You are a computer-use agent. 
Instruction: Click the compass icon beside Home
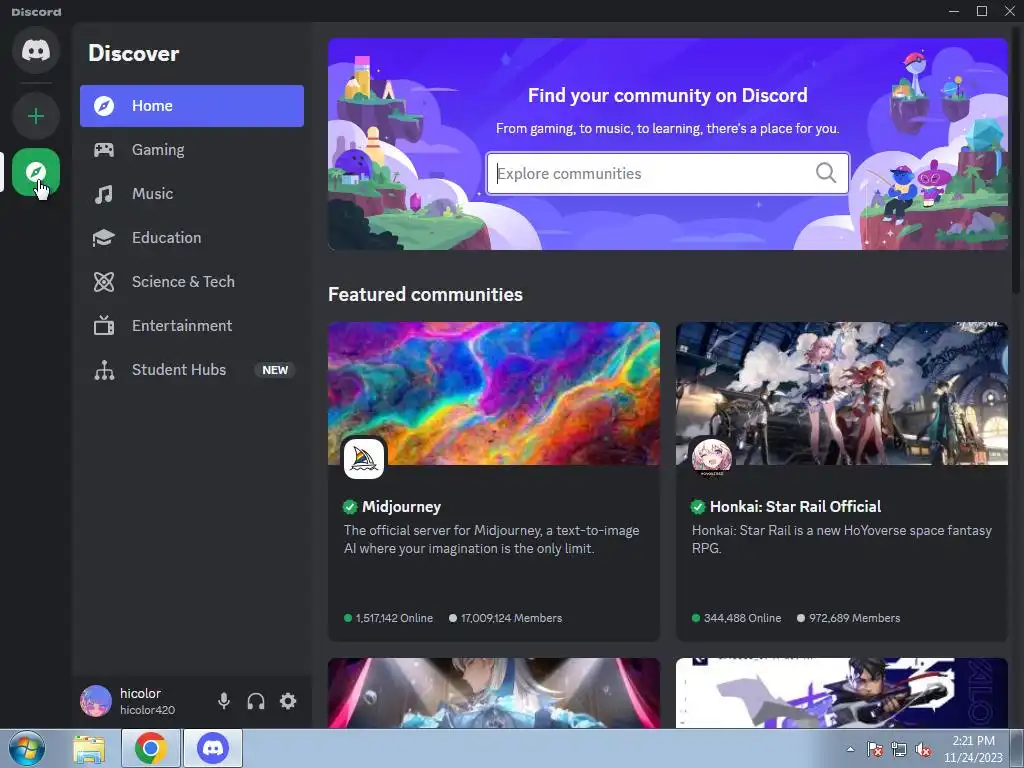(104, 106)
